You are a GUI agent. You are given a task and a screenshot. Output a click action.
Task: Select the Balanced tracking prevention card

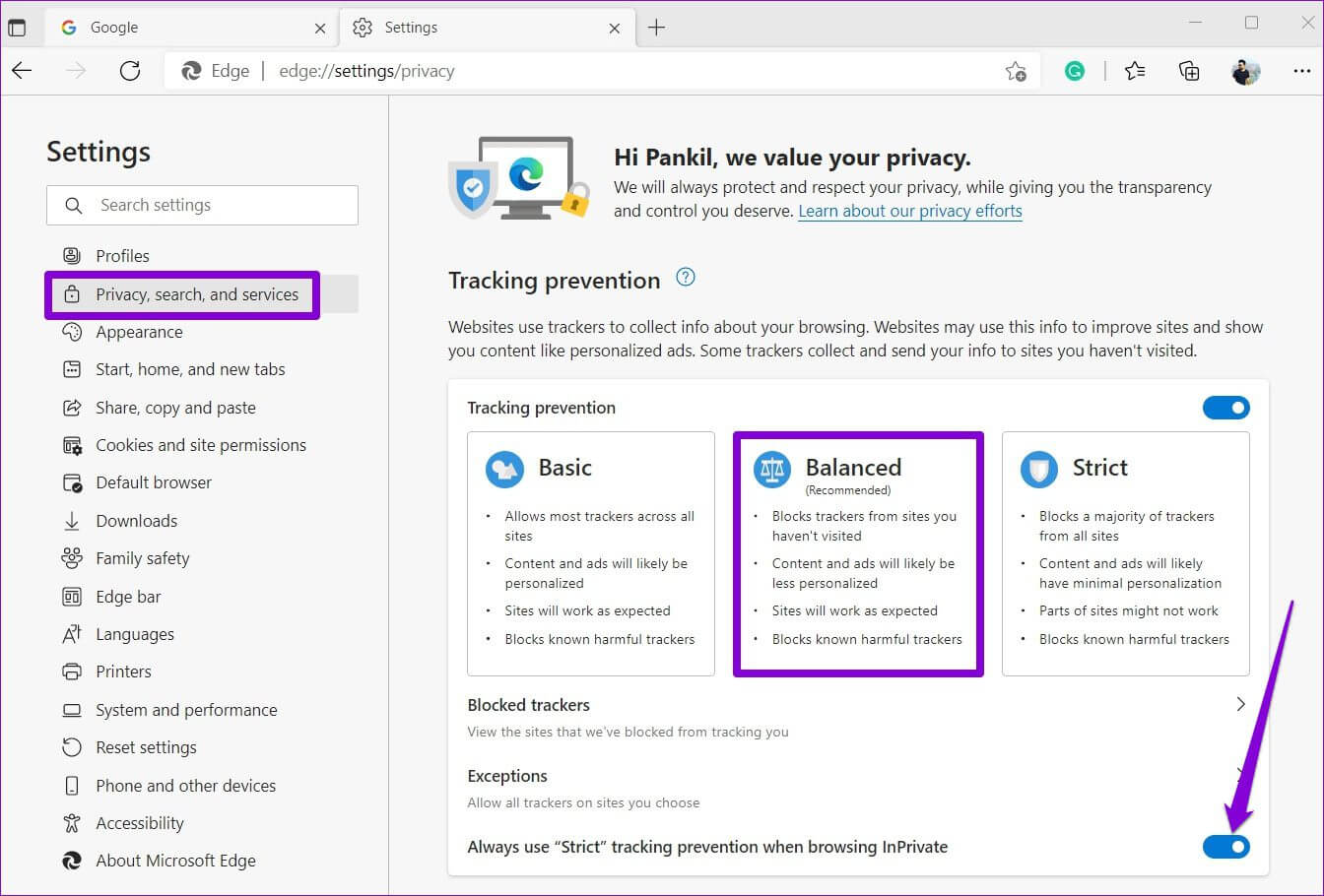(858, 553)
